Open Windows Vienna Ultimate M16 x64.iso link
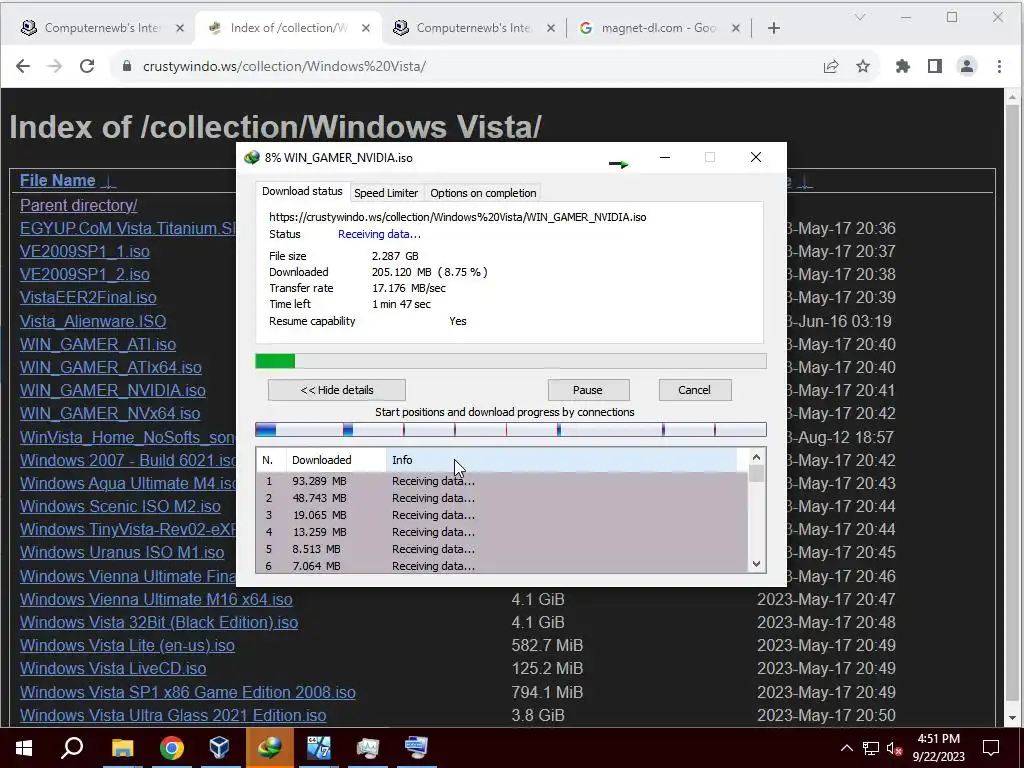Screen dimensions: 1024x768 156,599
